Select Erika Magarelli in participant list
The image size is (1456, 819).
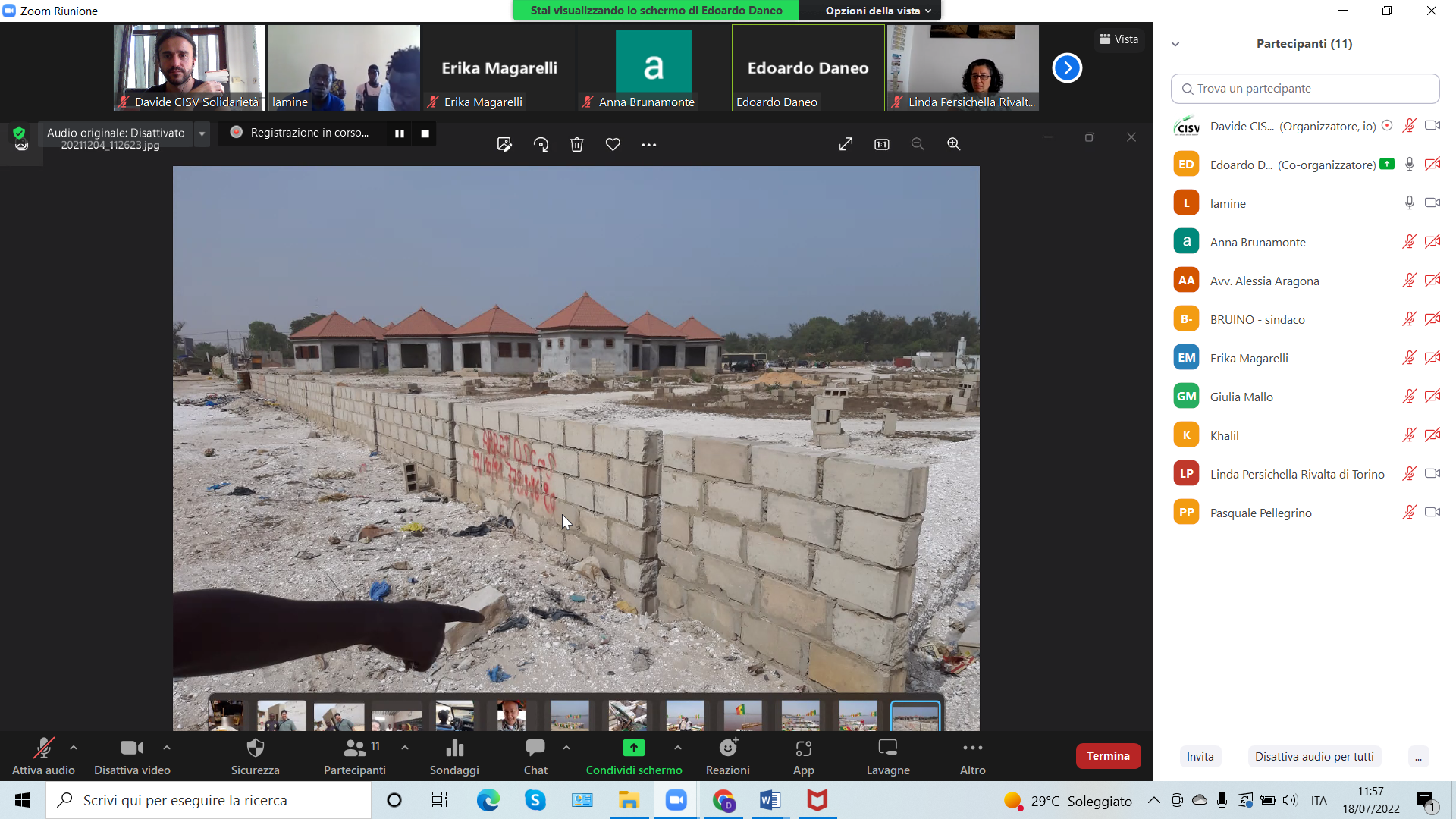[x=1305, y=358]
